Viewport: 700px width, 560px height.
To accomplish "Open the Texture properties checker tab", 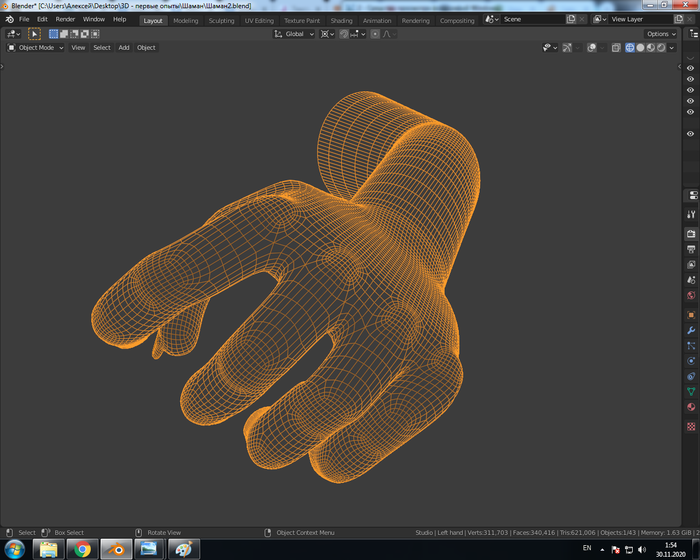I will pos(691,426).
